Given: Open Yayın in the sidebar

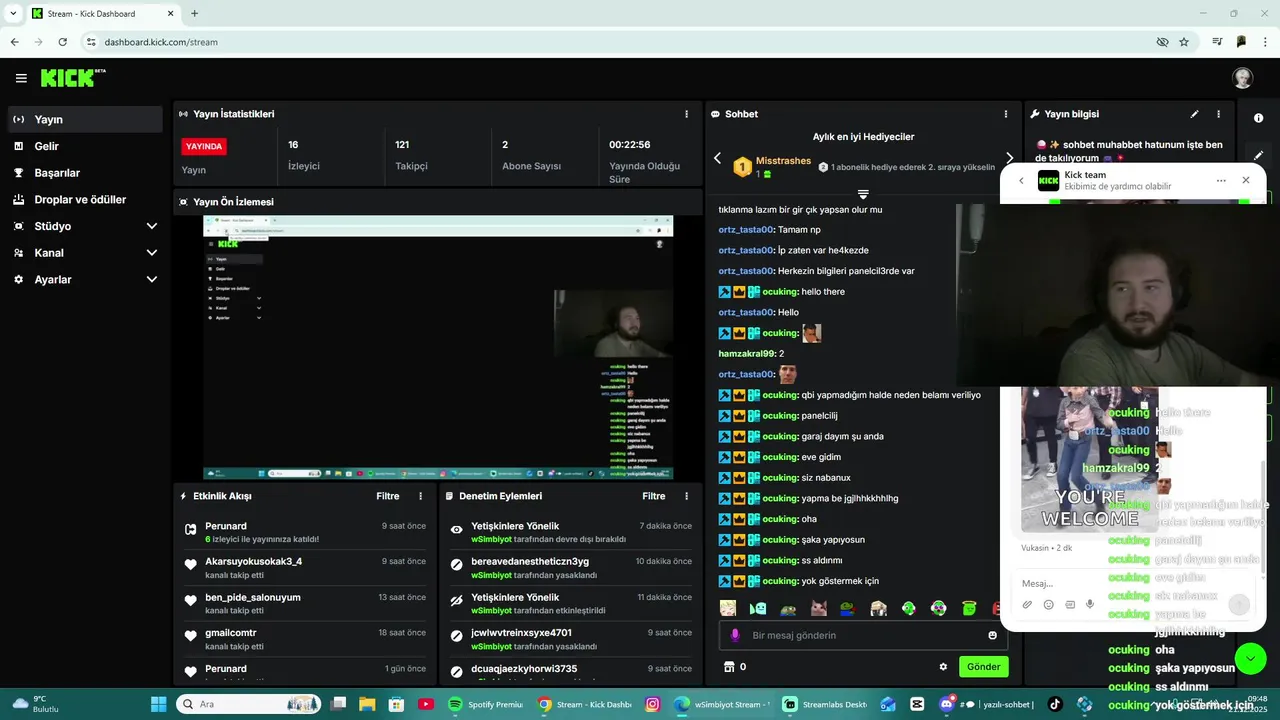Looking at the screenshot, I should pos(85,119).
